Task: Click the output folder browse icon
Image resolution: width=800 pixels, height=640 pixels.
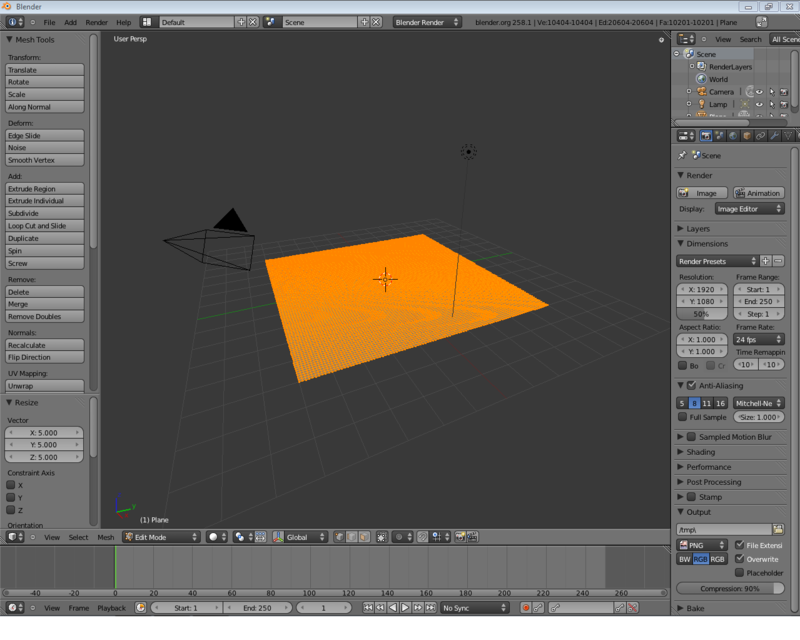Action: pyautogui.click(x=778, y=529)
